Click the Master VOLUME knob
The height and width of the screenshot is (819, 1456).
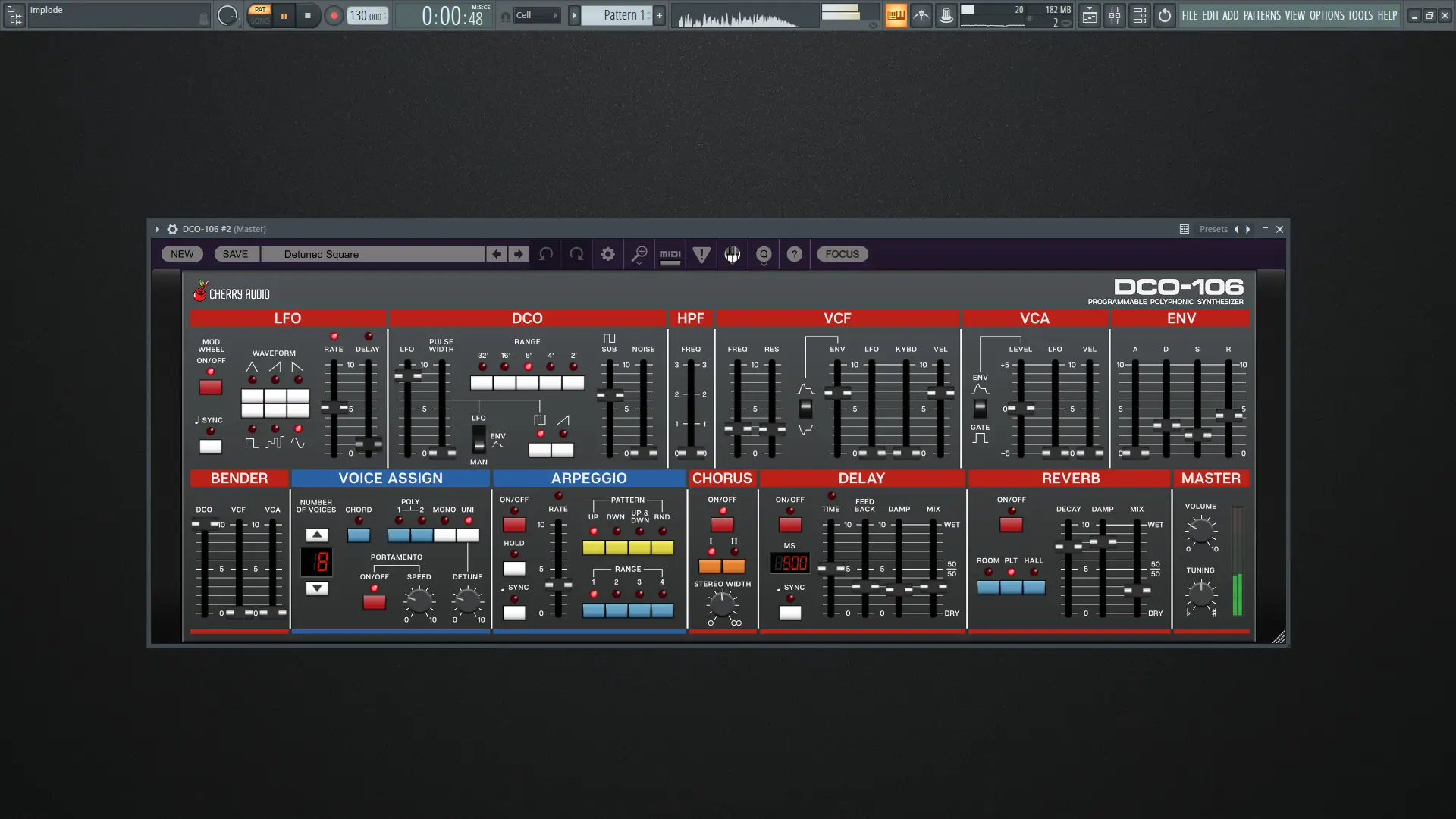pos(1200,530)
